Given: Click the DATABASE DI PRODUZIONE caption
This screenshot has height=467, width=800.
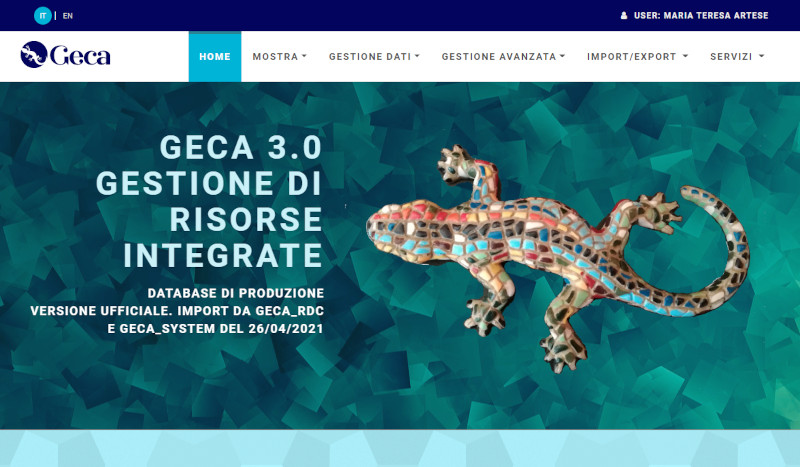Looking at the screenshot, I should pos(236,293).
